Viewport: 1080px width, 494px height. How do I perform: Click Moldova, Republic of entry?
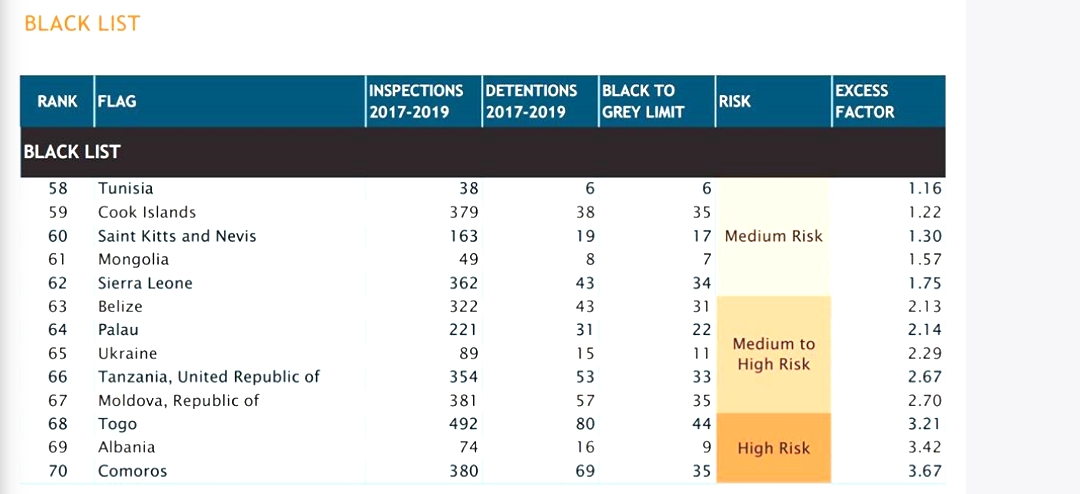click(x=178, y=400)
